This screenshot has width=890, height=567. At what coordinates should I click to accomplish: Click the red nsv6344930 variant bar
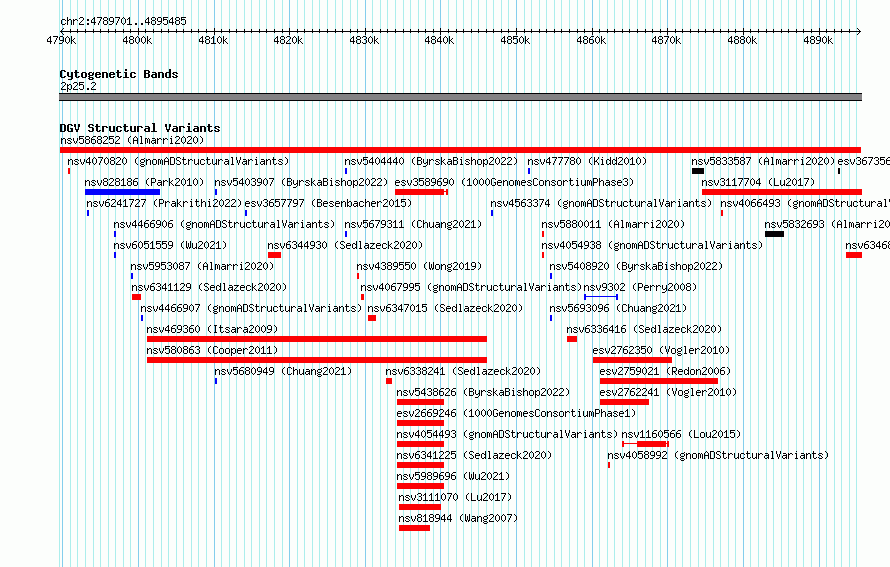(x=274, y=255)
